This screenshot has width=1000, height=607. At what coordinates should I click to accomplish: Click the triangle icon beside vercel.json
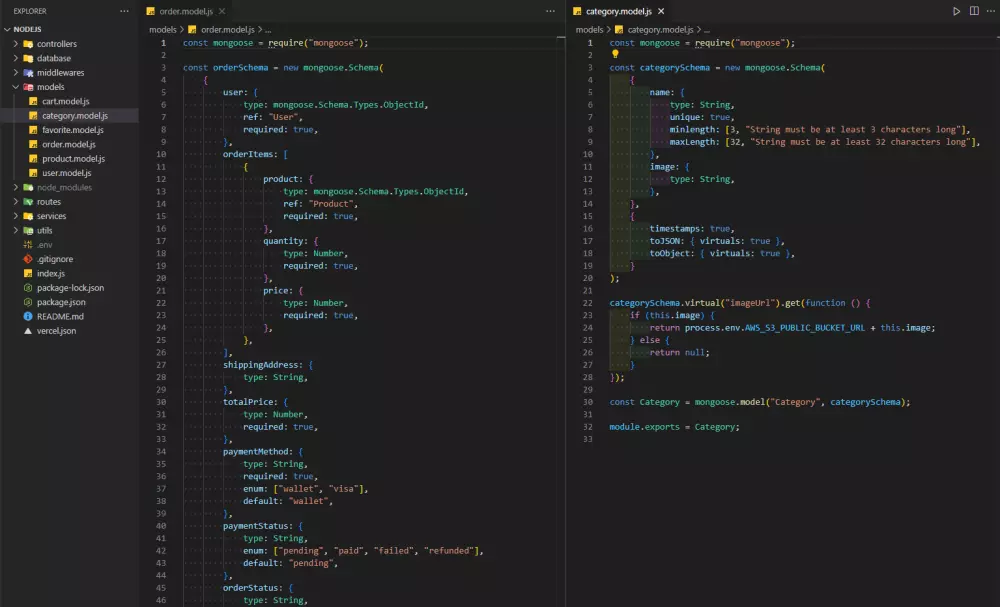[x=28, y=331]
